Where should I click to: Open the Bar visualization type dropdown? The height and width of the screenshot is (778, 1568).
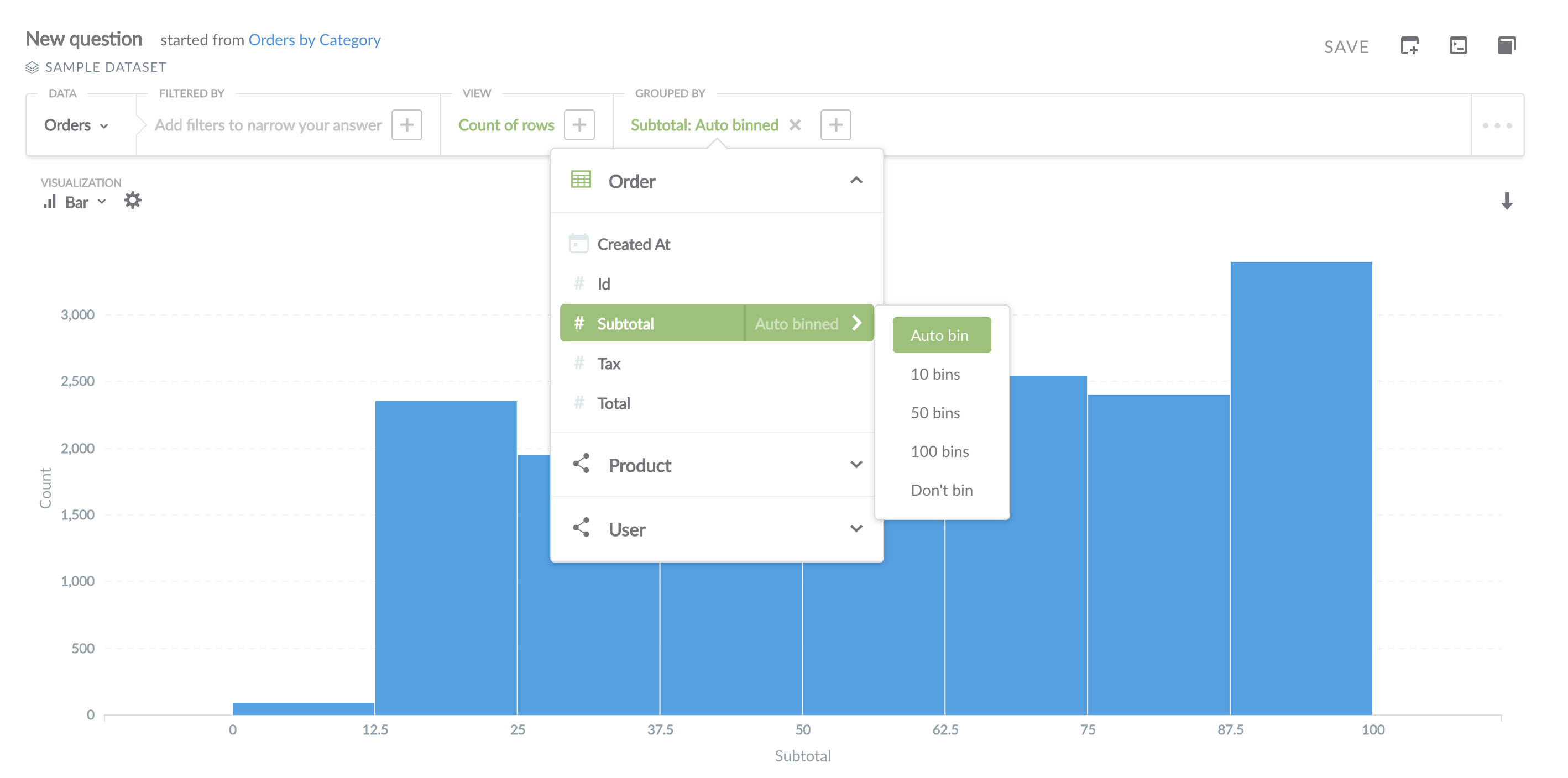pyautogui.click(x=76, y=202)
